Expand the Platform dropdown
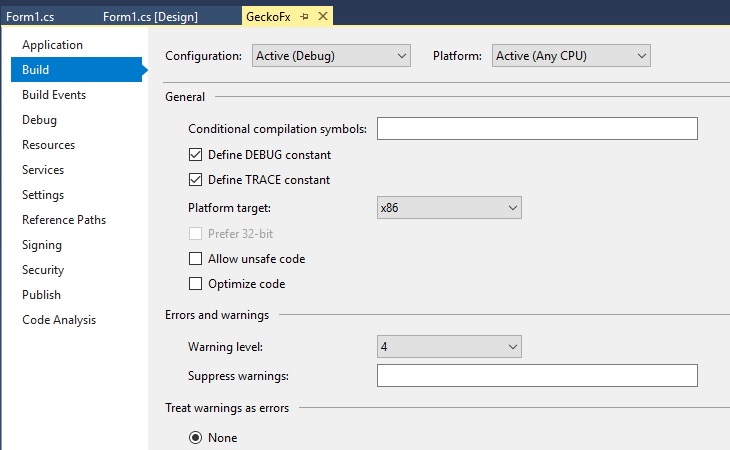 pos(571,56)
